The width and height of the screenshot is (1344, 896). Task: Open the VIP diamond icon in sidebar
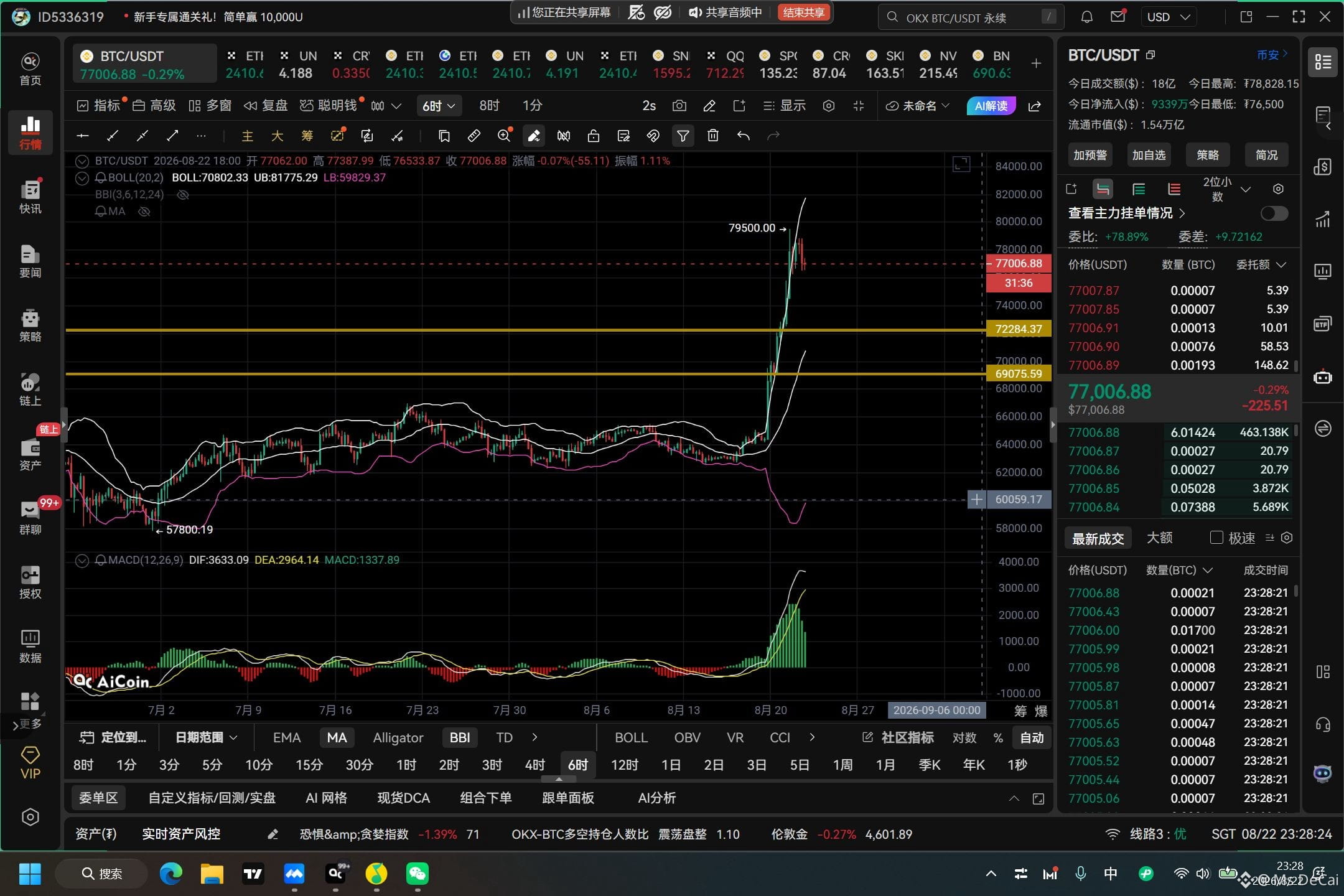pyautogui.click(x=30, y=763)
